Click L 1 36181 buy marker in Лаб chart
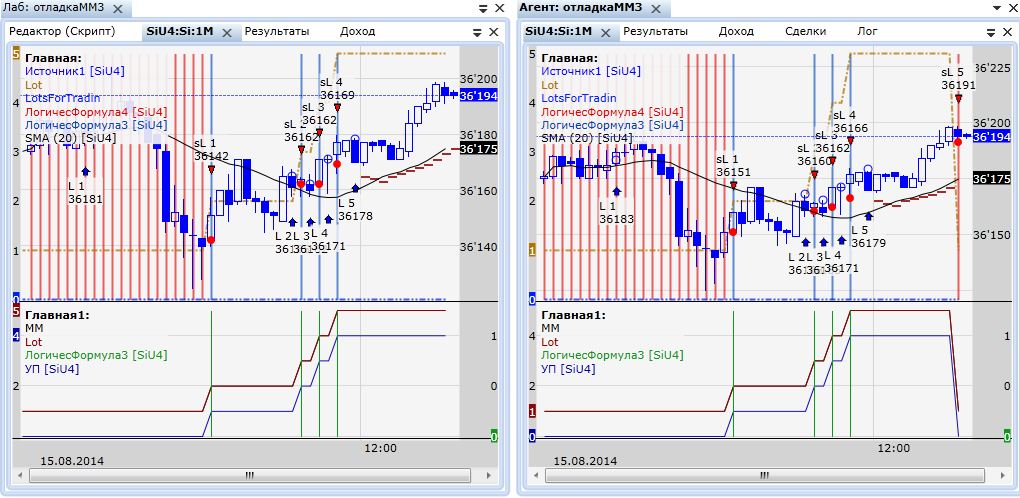 tap(86, 171)
